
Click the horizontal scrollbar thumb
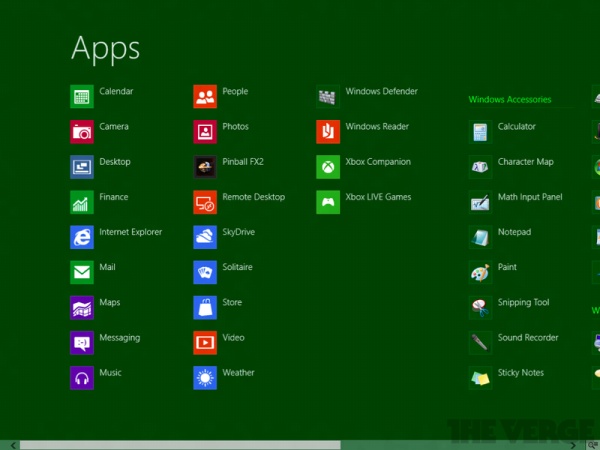(x=180, y=444)
